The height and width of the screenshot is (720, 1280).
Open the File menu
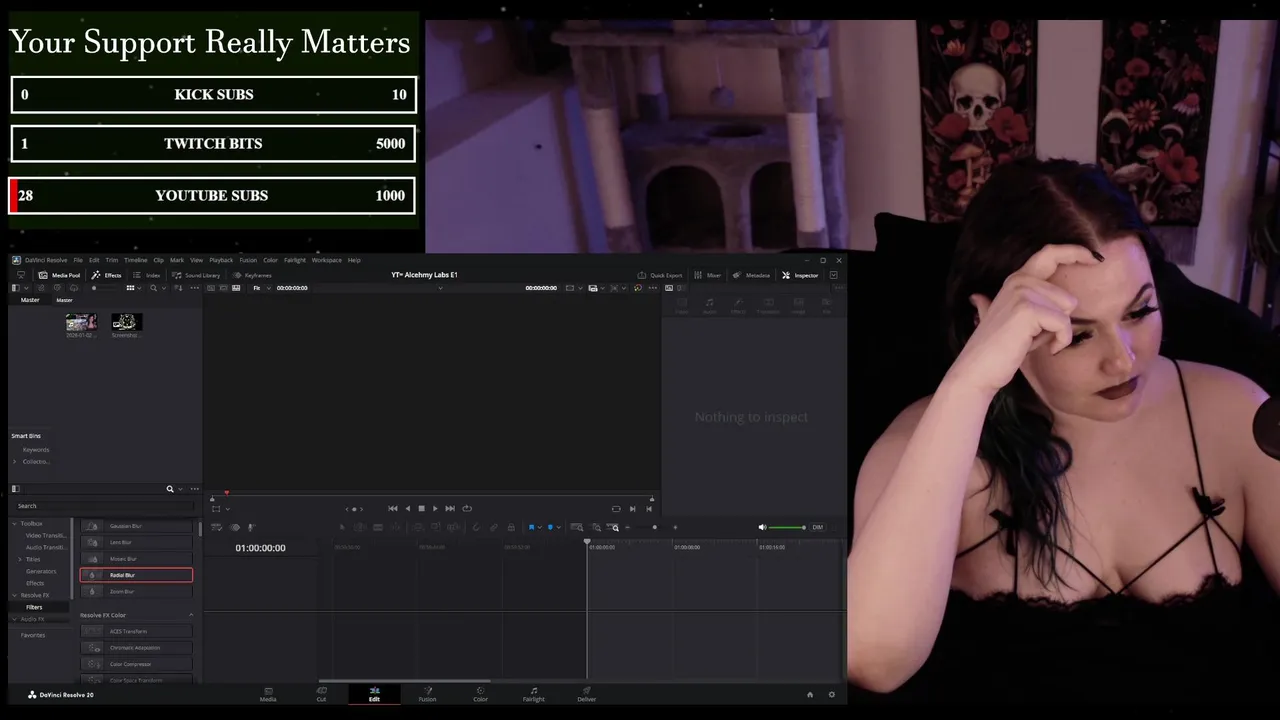tap(78, 260)
